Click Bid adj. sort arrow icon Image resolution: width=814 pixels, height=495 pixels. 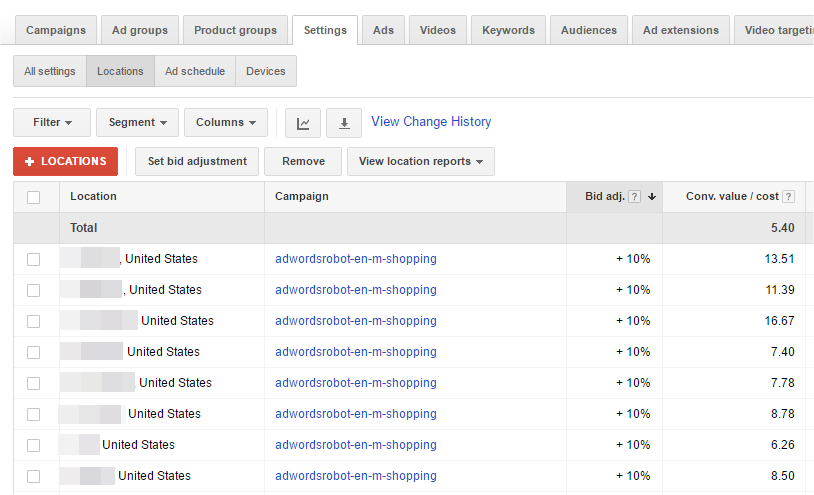tap(652, 197)
